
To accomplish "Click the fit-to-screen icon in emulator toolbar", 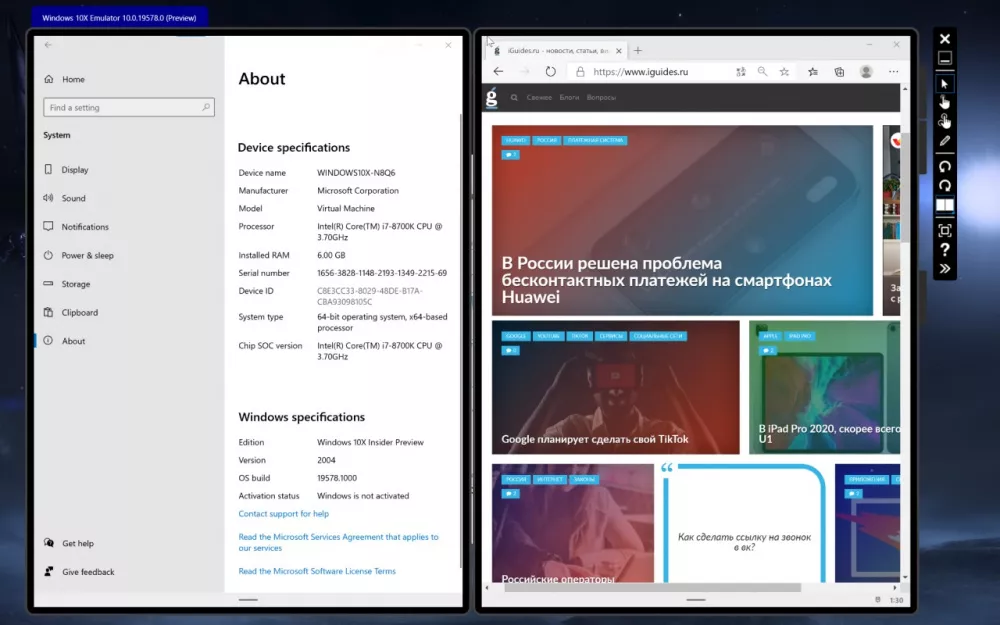I will 945,230.
